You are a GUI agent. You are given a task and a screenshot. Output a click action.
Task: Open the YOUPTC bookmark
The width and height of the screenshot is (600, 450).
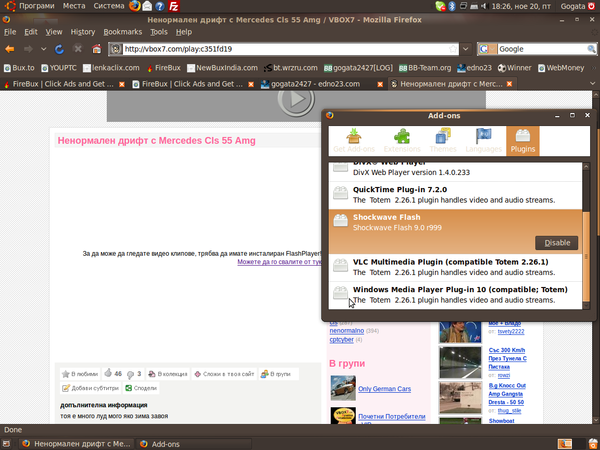(x=59, y=68)
